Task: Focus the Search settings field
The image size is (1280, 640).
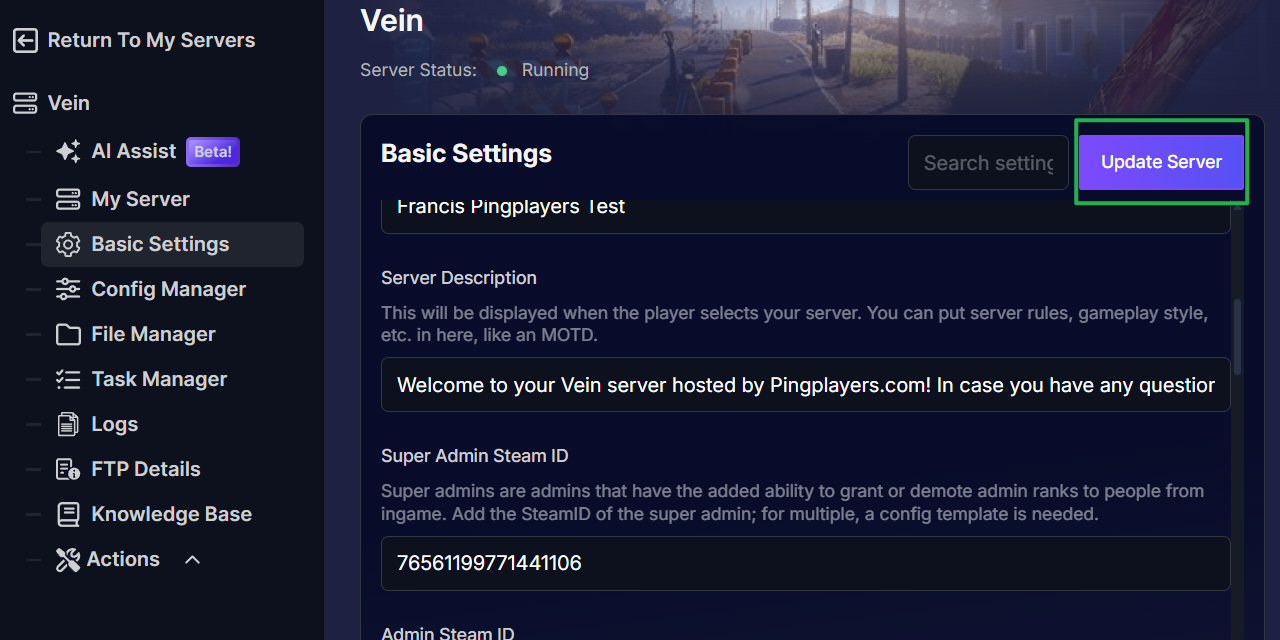Action: [988, 163]
